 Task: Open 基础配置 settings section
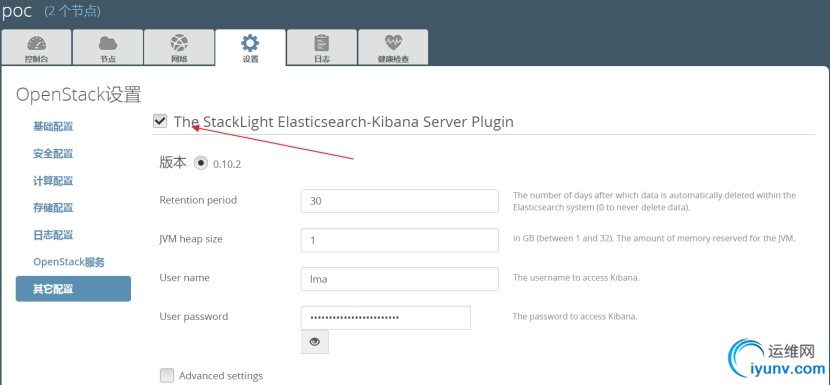click(x=53, y=127)
